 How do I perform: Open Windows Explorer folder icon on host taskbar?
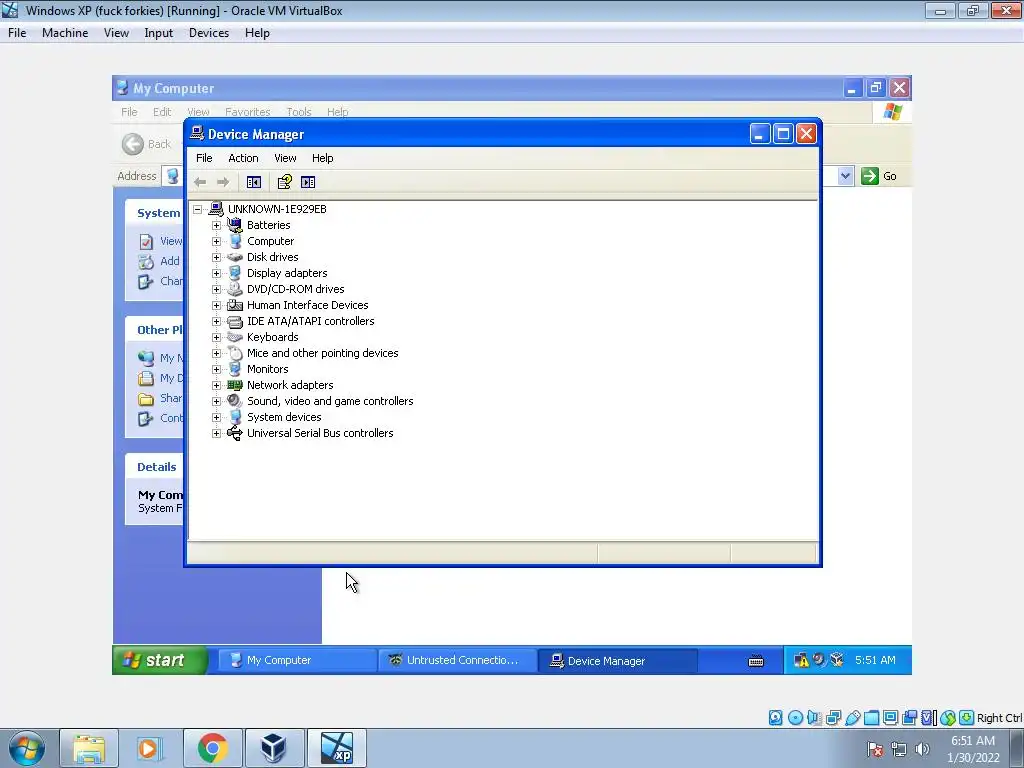pyautogui.click(x=89, y=748)
